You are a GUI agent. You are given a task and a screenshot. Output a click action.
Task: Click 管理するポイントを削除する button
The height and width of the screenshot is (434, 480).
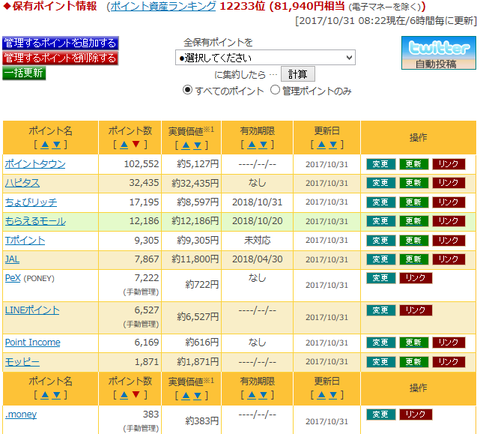pyautogui.click(x=60, y=58)
